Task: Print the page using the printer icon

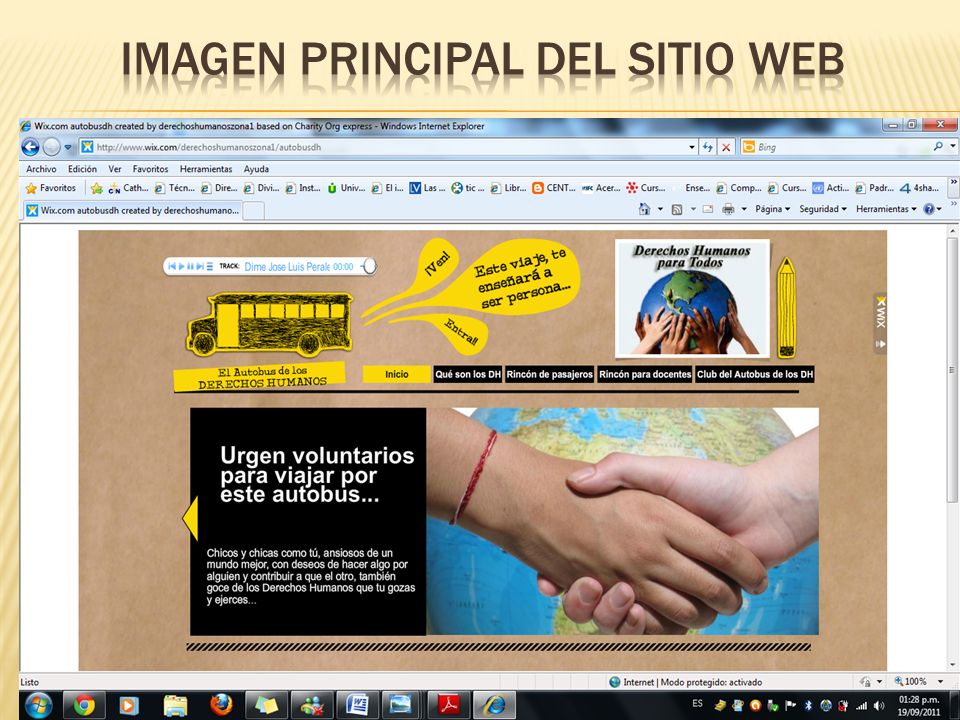Action: click(x=728, y=209)
